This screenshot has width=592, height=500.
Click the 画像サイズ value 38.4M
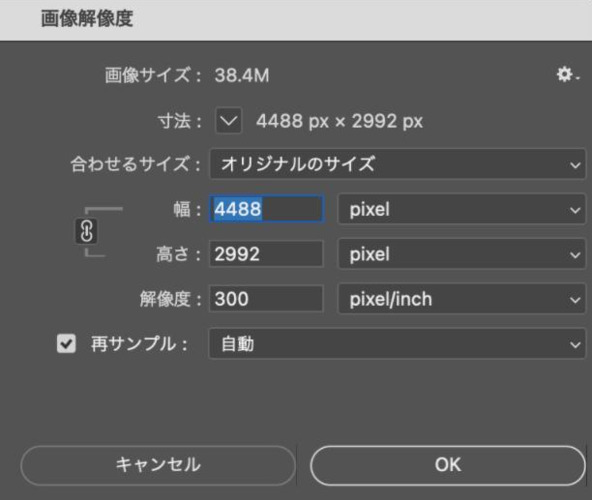242,75
